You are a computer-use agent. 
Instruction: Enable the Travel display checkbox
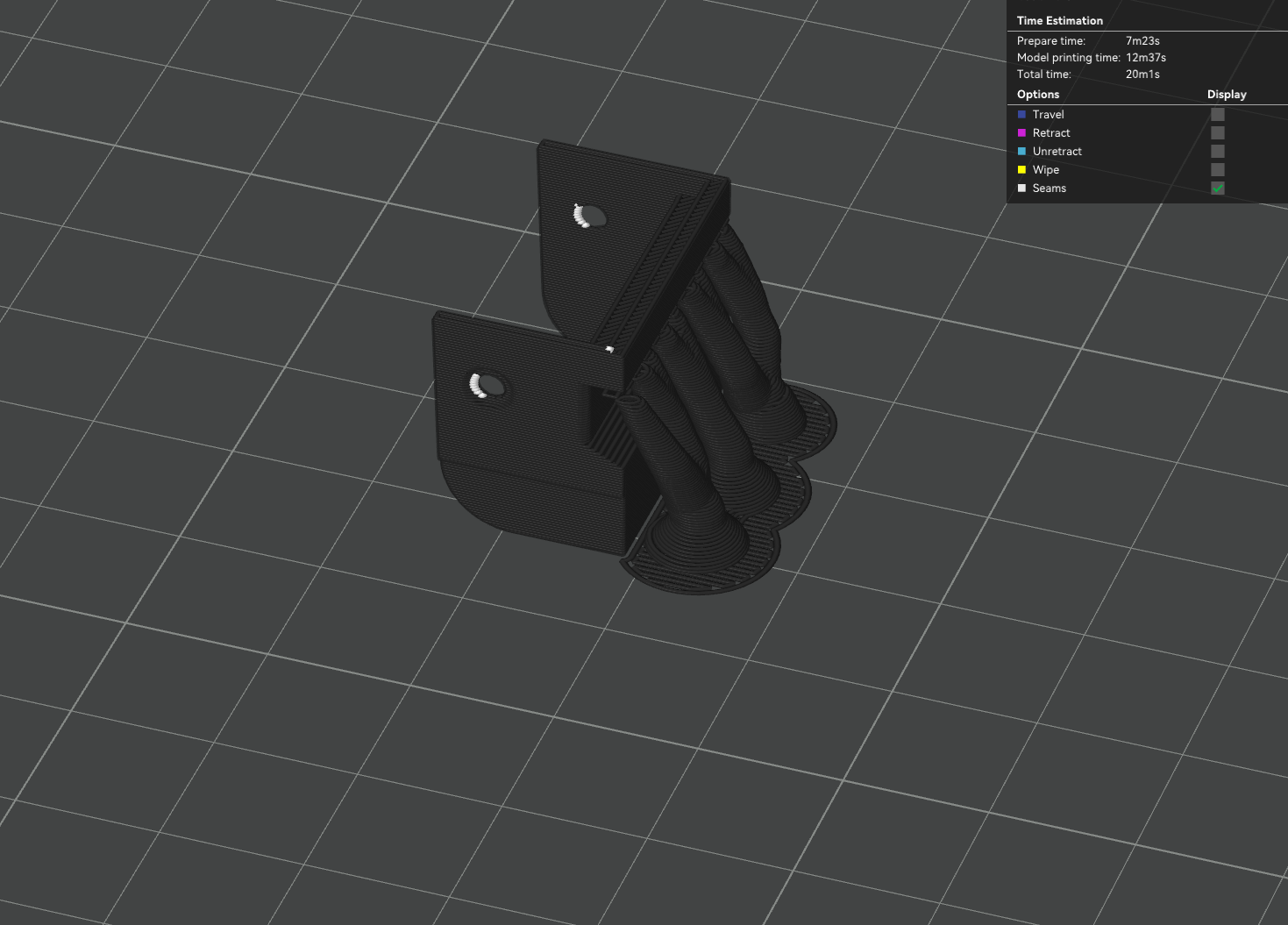(1218, 114)
